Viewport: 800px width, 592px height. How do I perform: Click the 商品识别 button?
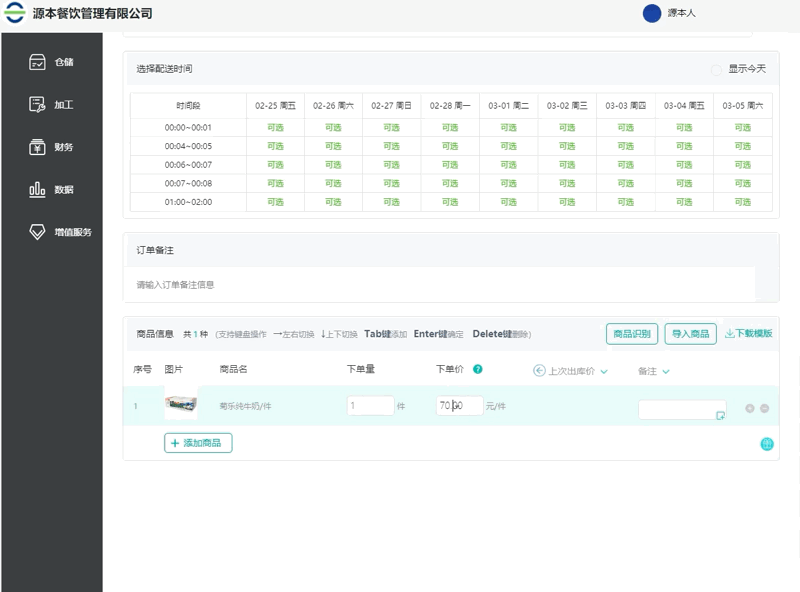[631, 334]
